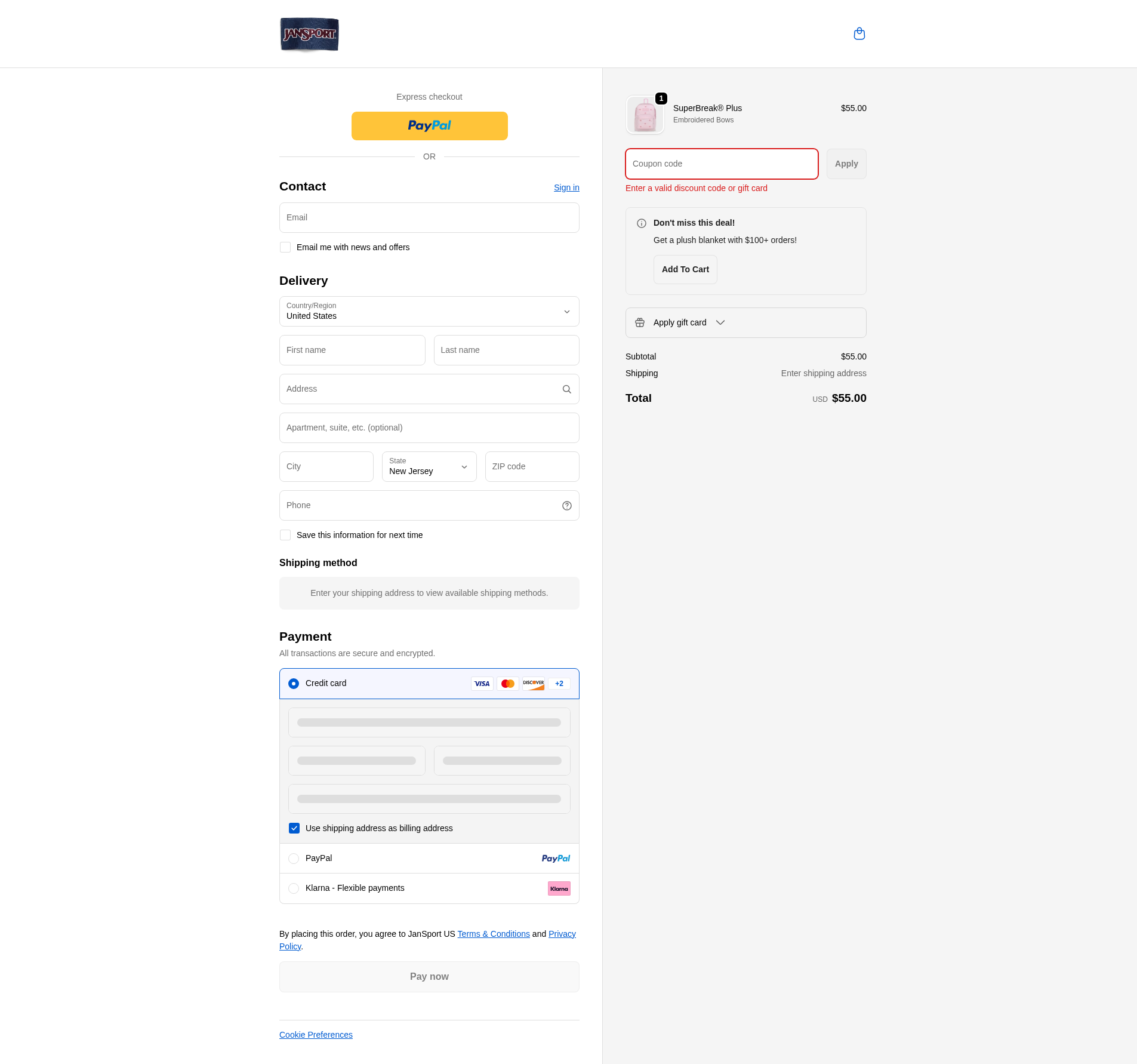Screen dimensions: 1137x1064
Task: Enable Email me with news and offers
Action: 285,247
